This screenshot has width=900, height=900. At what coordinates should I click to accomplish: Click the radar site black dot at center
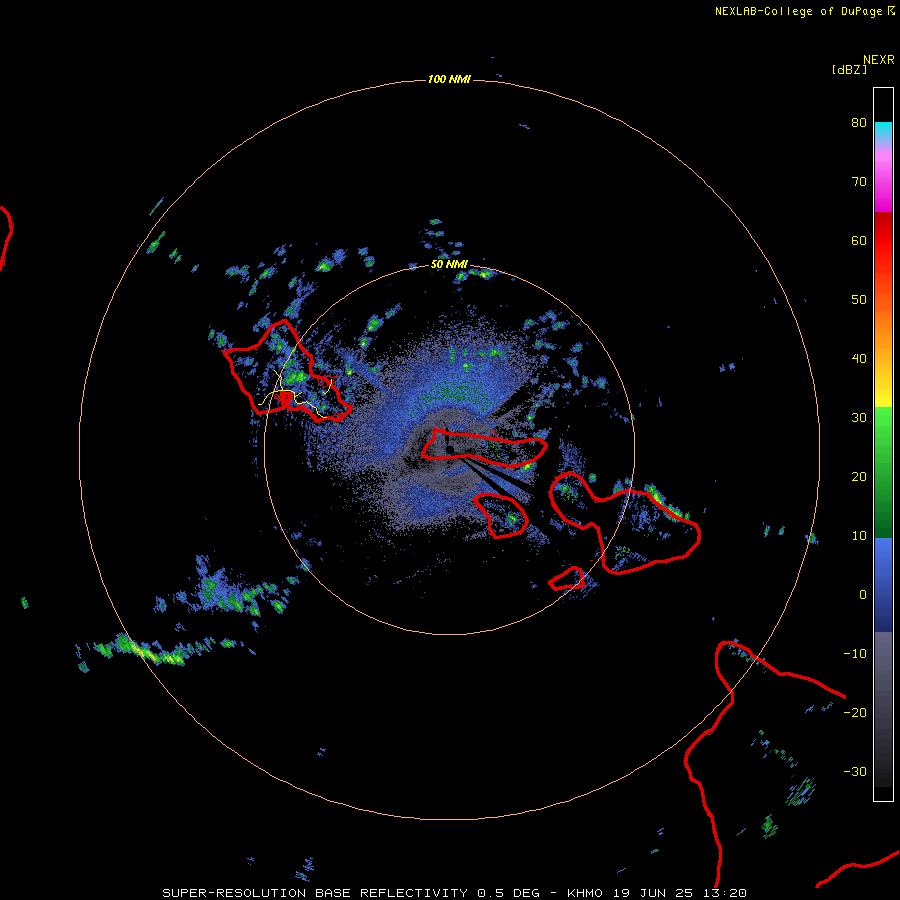tap(450, 449)
